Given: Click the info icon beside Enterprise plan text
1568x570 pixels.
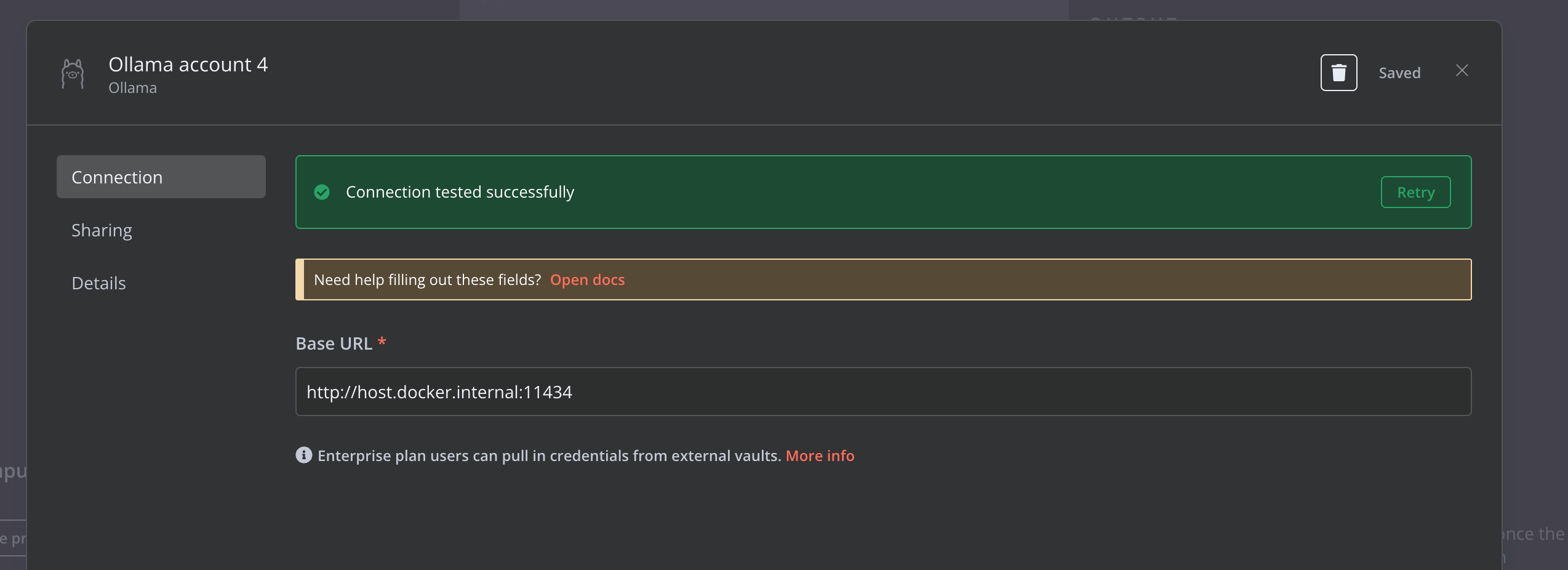Looking at the screenshot, I should point(304,455).
